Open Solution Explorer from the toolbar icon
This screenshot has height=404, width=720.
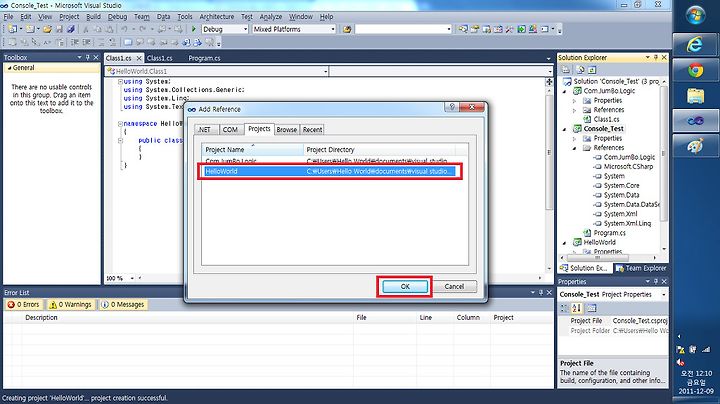[463, 29]
